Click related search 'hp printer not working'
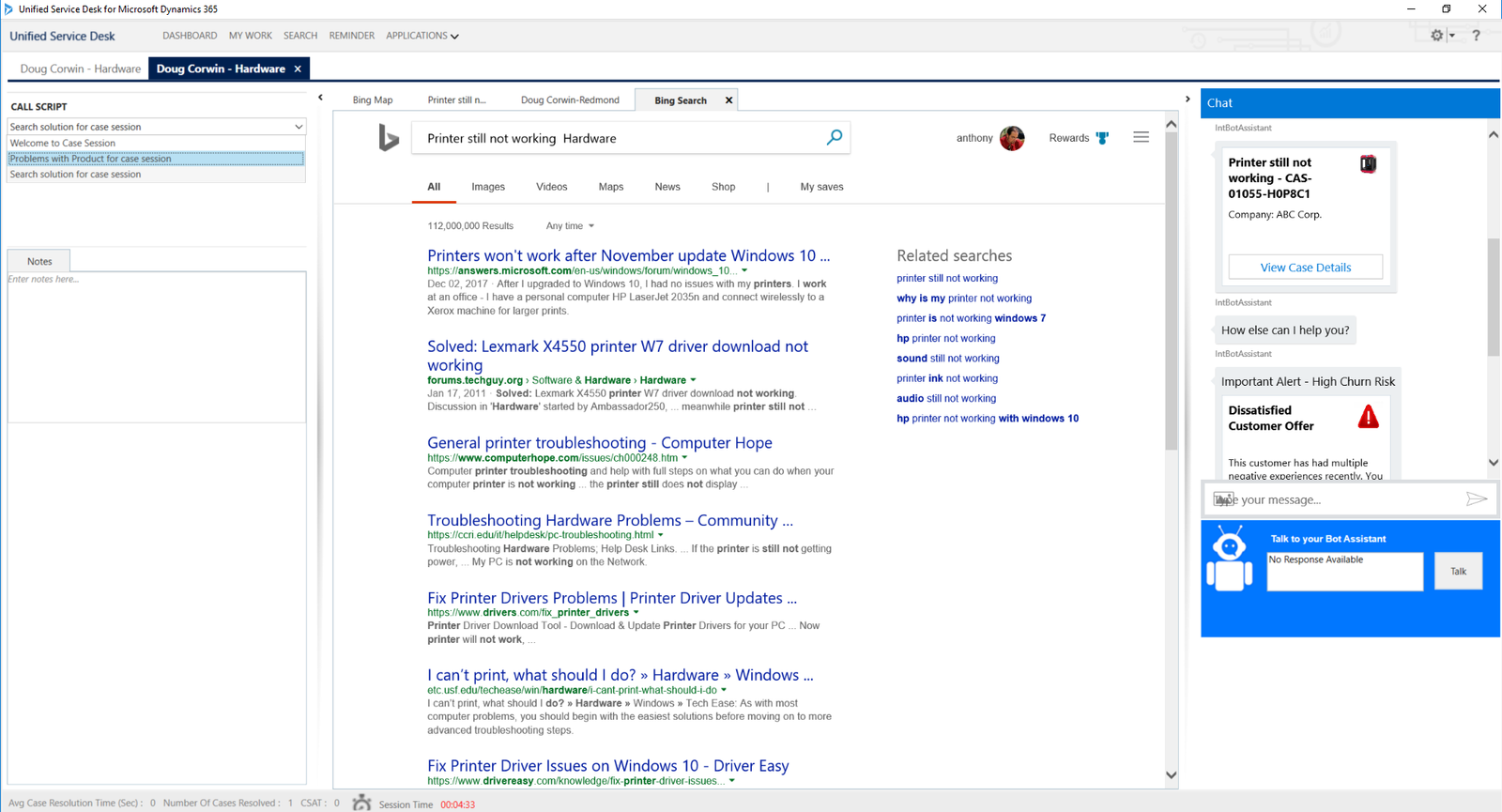This screenshot has width=1502, height=812. click(946, 338)
